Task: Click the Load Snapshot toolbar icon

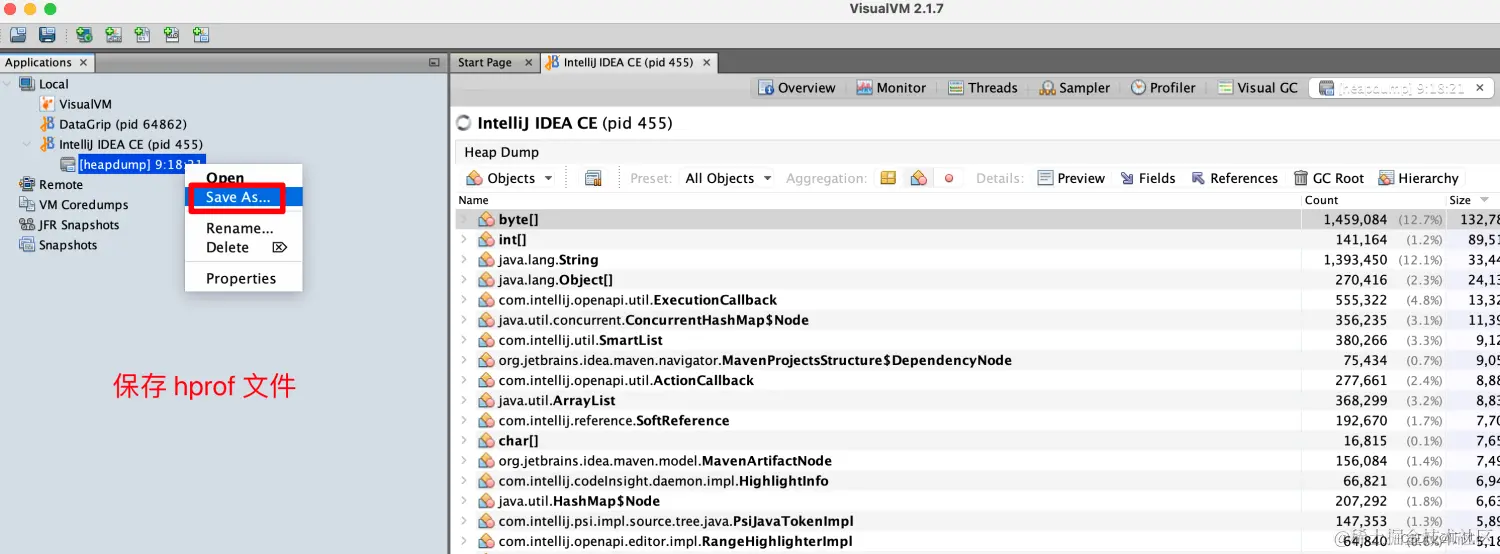Action: 18,35
